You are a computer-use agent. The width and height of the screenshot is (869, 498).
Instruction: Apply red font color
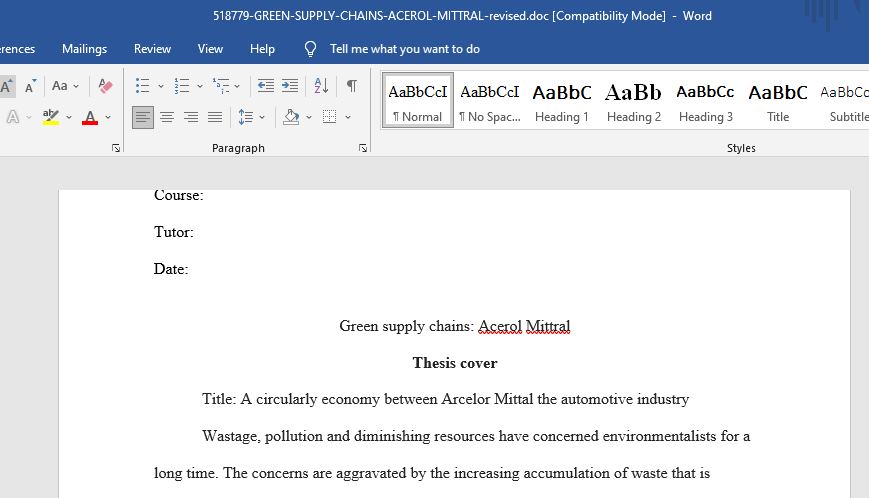pyautogui.click(x=90, y=117)
